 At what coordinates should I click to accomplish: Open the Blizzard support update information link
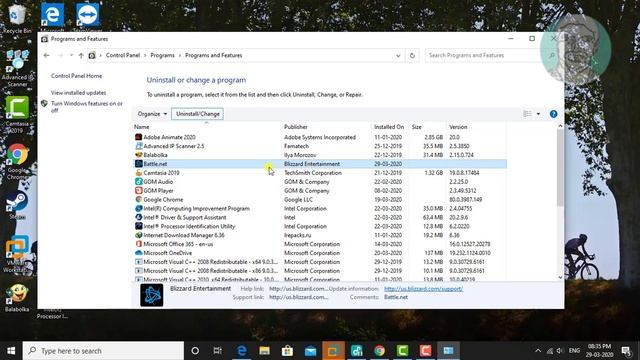coord(423,289)
